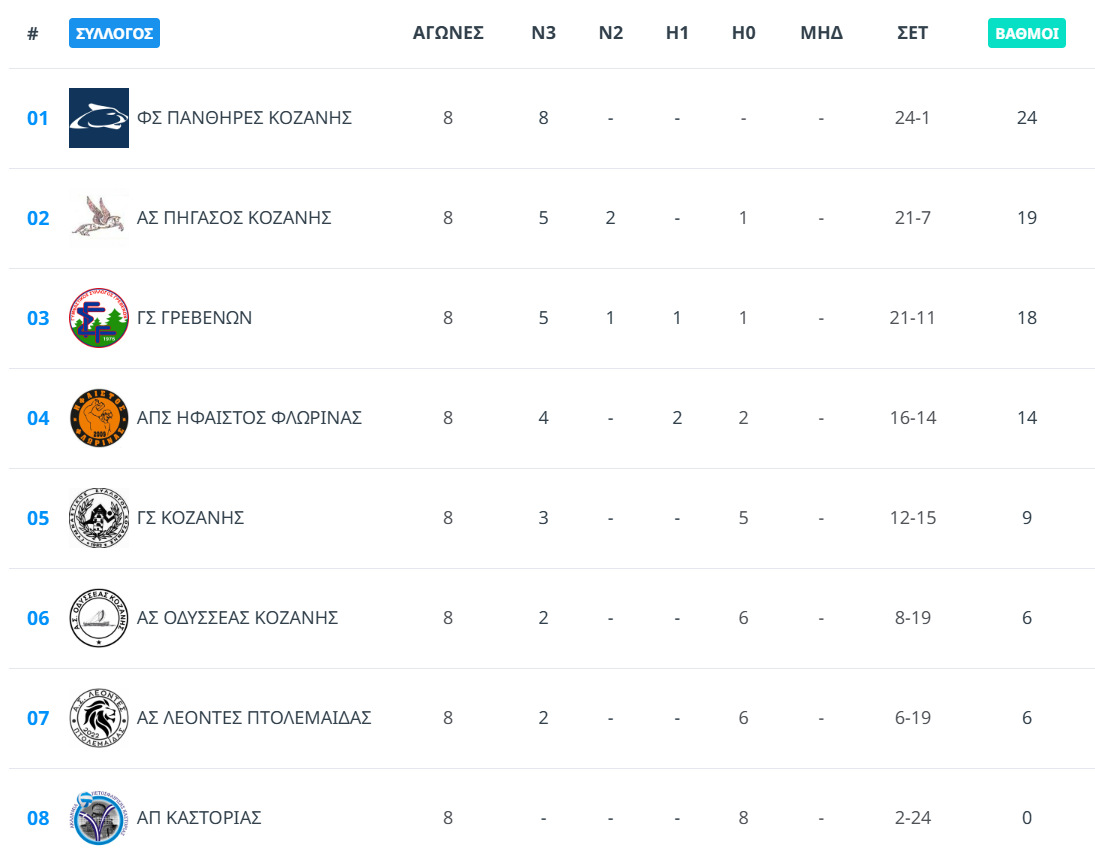Click the ΓΣ Γρεβενών club crest
Image resolution: width=1095 pixels, height=853 pixels.
pos(99,318)
